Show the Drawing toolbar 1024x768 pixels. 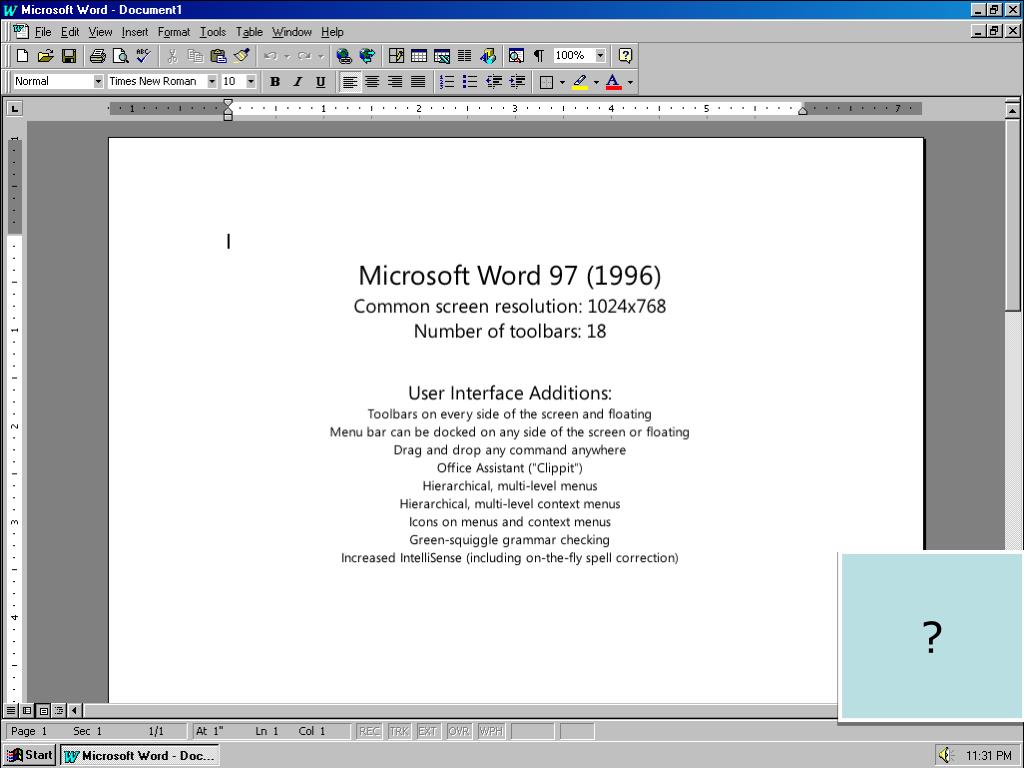point(488,56)
